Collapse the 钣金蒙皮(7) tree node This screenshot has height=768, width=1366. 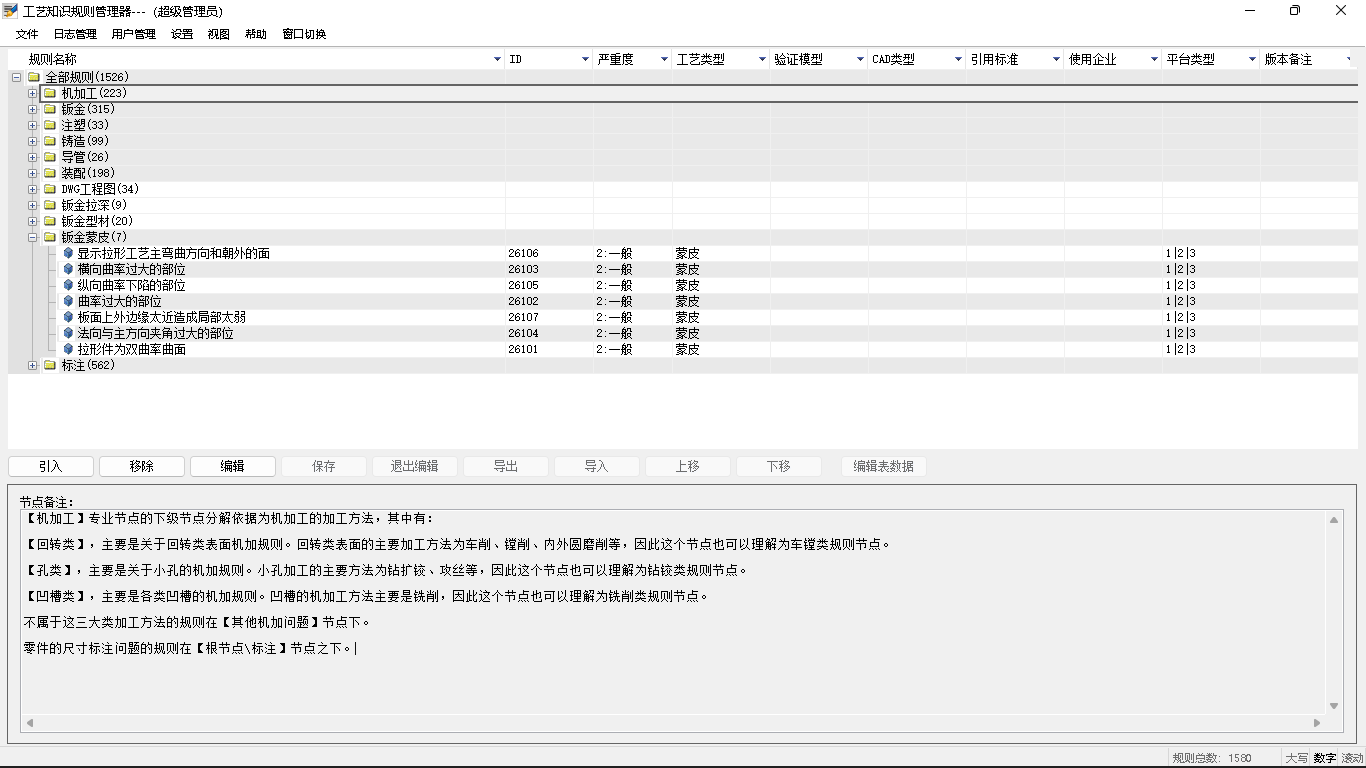point(32,237)
